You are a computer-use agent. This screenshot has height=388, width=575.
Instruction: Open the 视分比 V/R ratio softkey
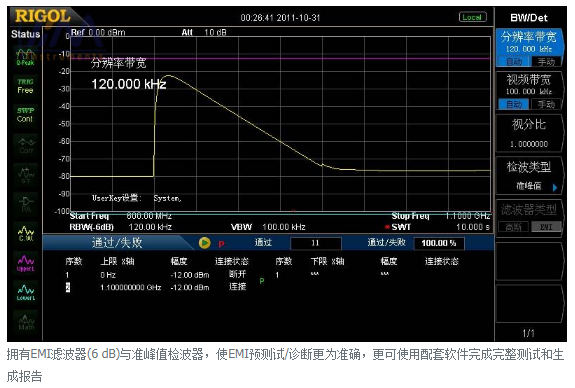click(529, 133)
